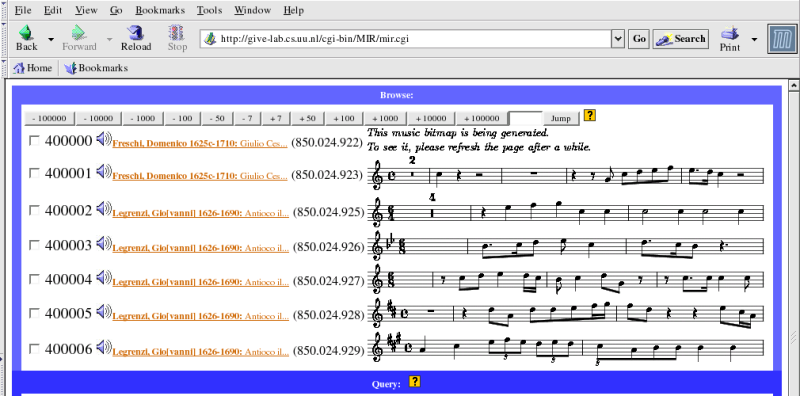Open the Back history dropdown arrow

[51, 39]
